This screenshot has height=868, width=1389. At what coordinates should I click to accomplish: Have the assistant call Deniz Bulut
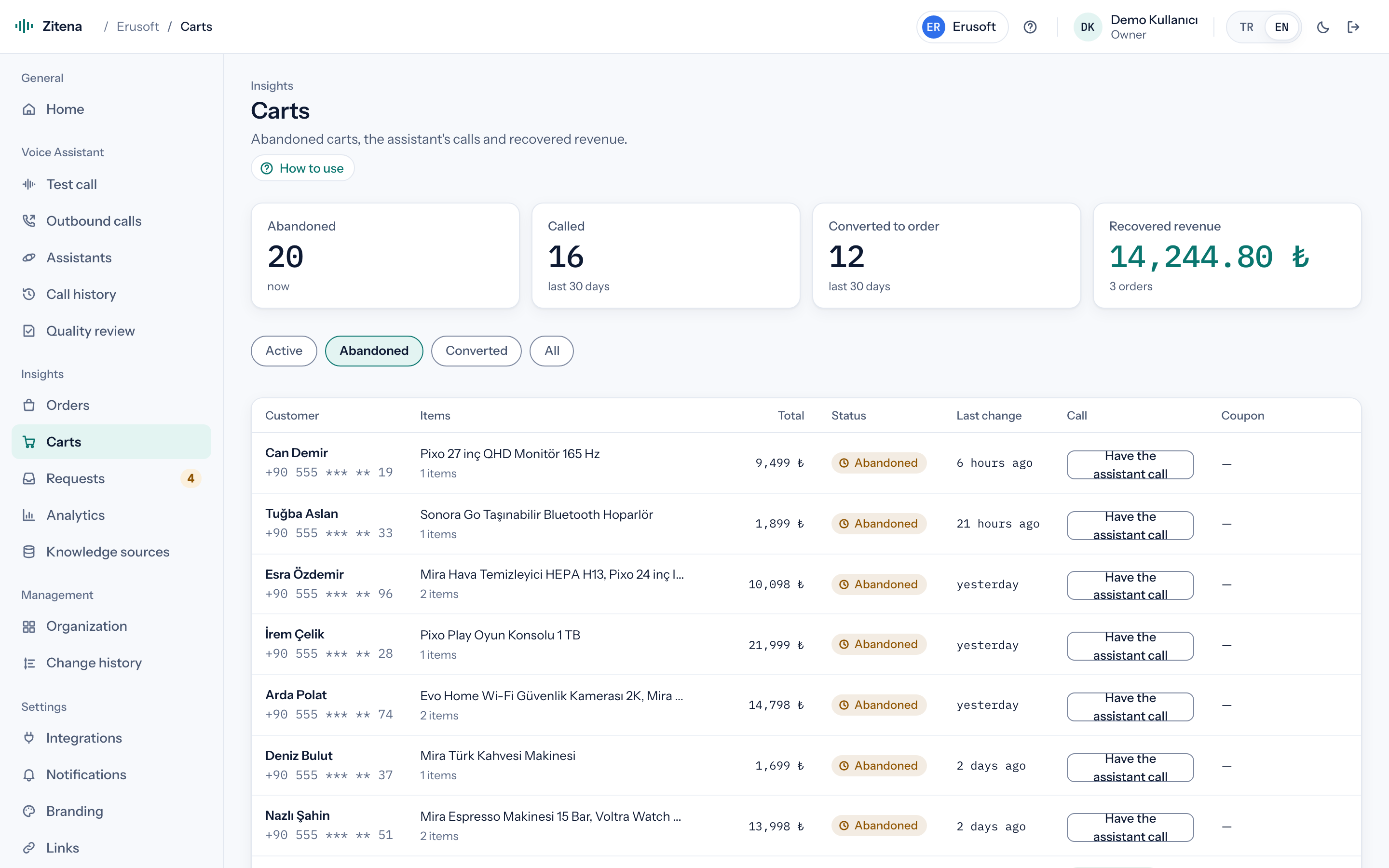(1130, 768)
